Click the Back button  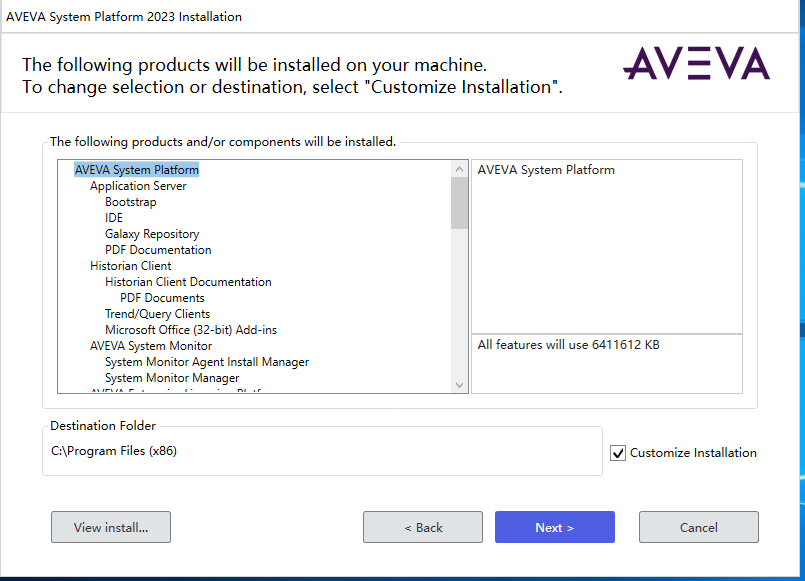[x=422, y=527]
